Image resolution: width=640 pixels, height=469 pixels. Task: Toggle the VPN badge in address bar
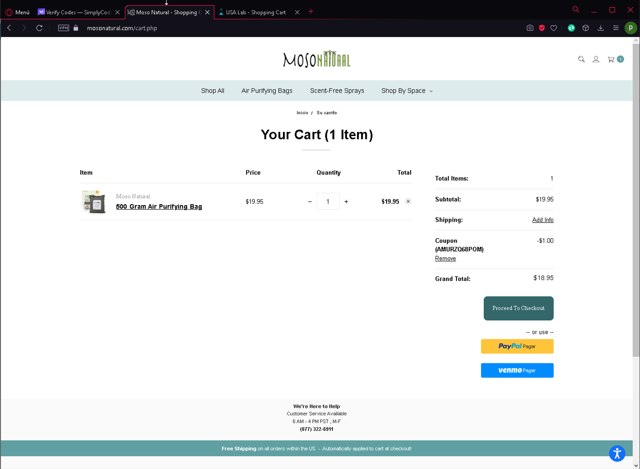click(63, 28)
